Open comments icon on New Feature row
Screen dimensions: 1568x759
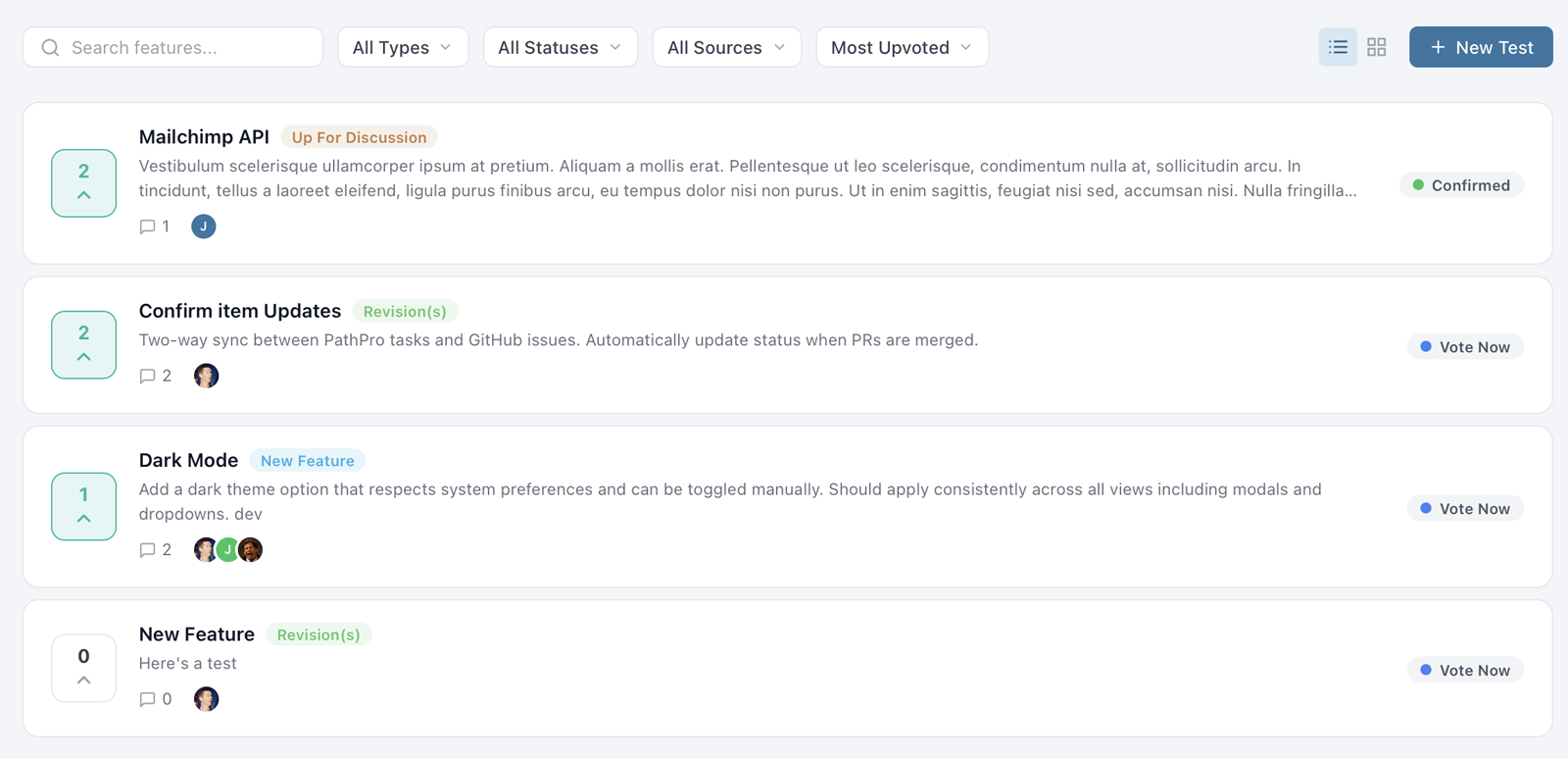click(x=147, y=699)
